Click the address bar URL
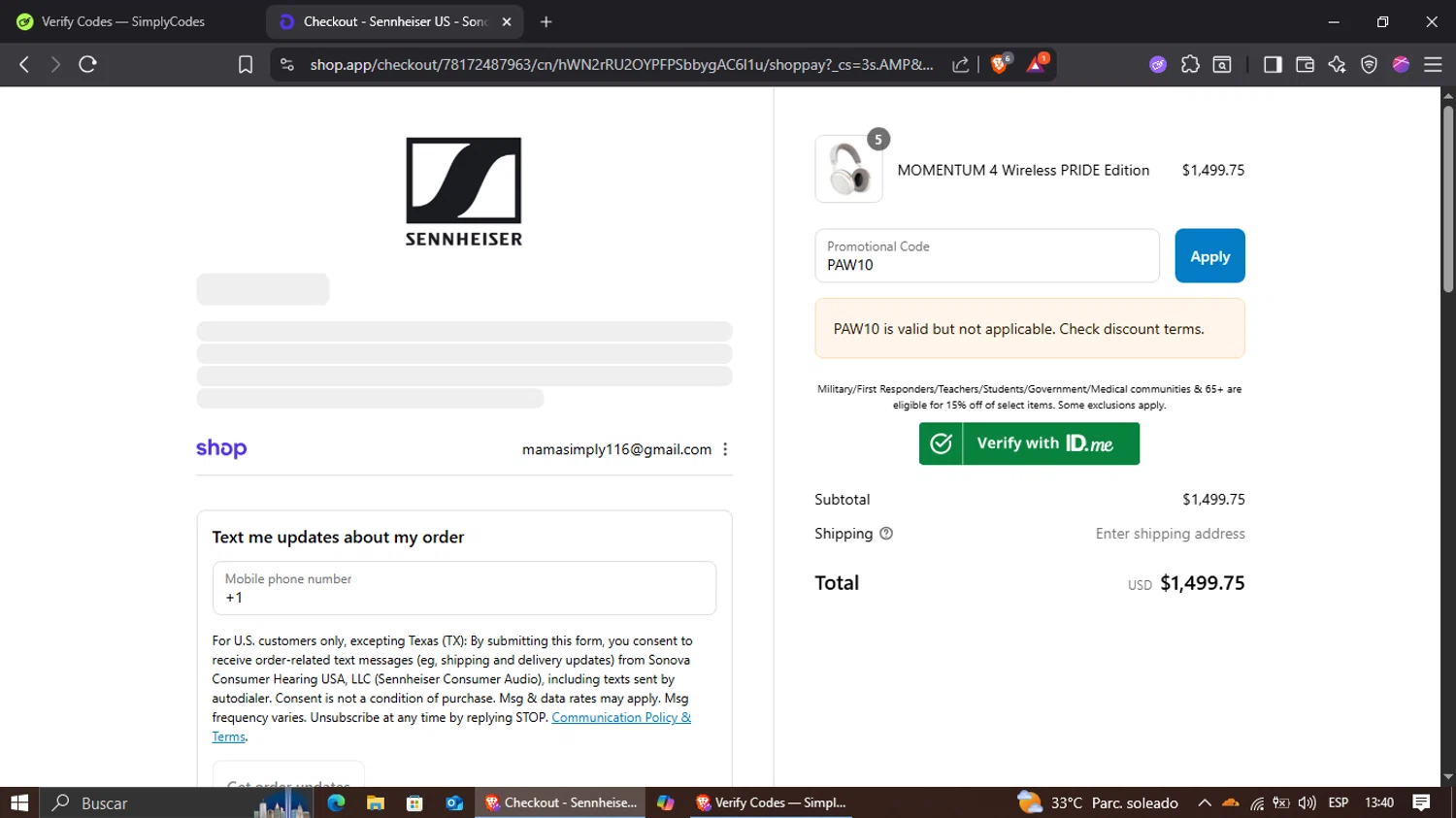 tap(621, 64)
